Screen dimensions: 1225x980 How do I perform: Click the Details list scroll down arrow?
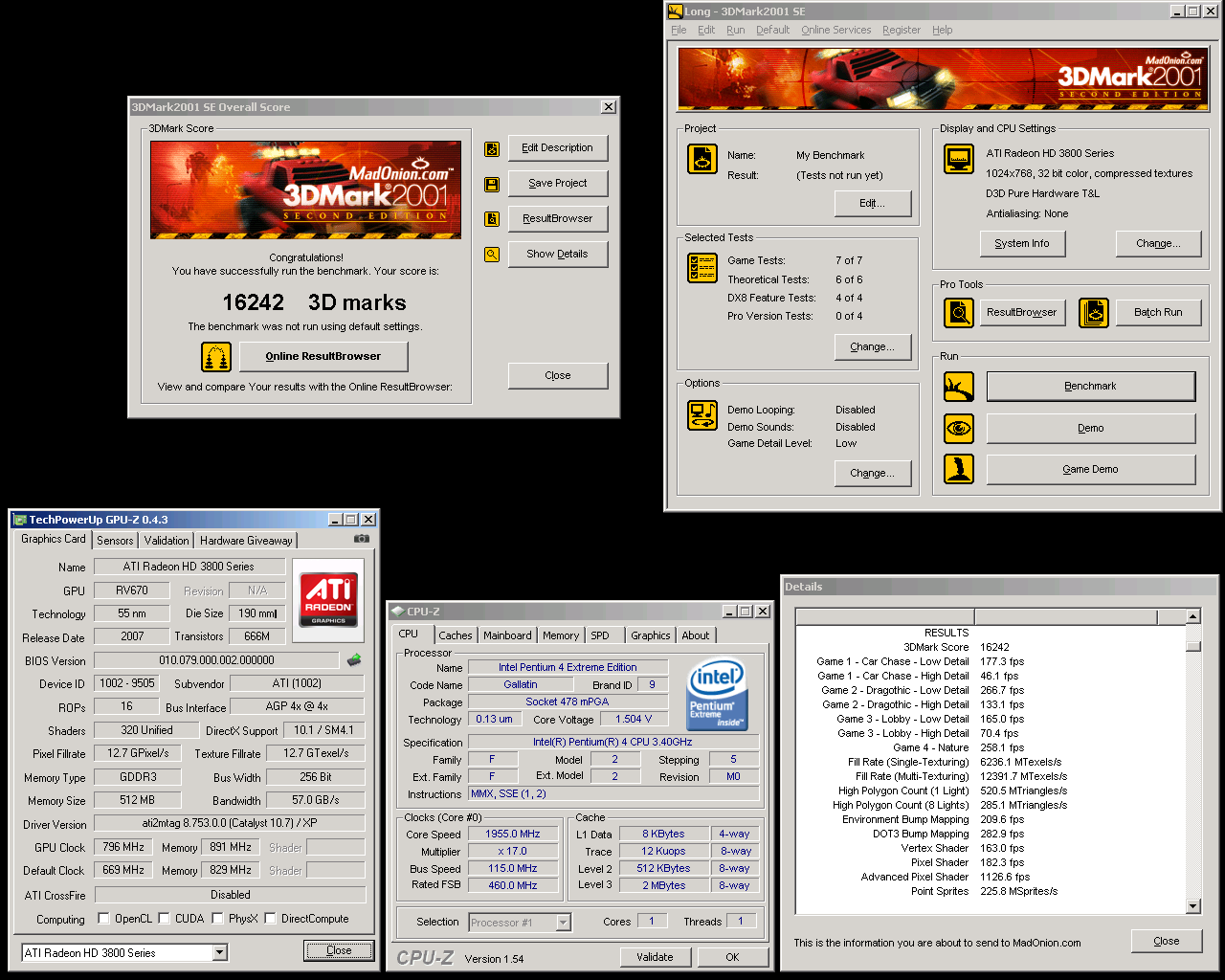pos(1193,906)
